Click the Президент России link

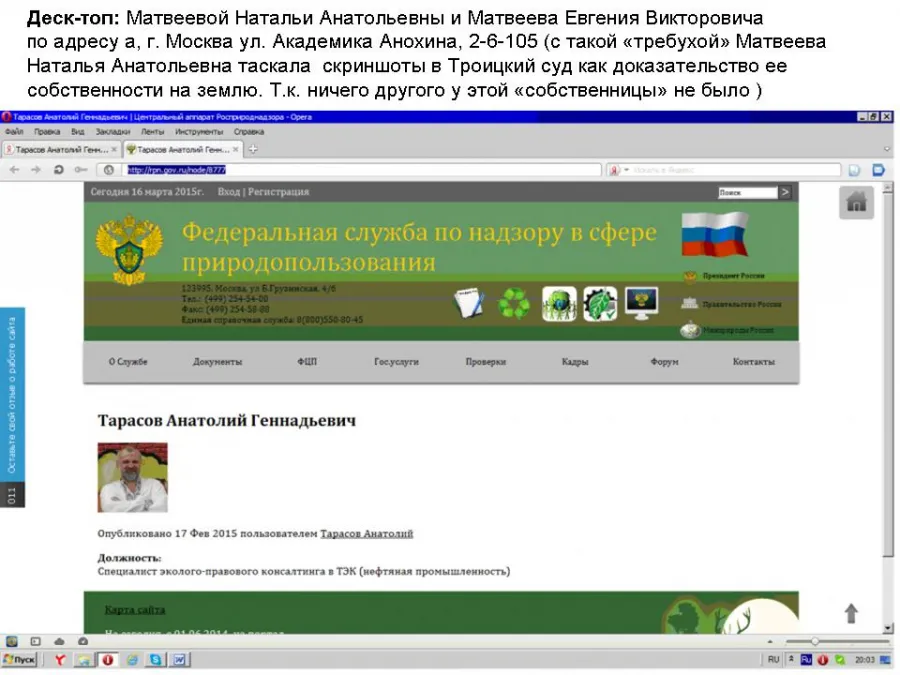733,276
